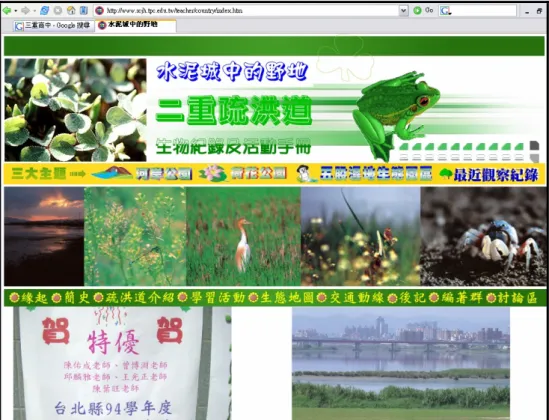The height and width of the screenshot is (420, 549).
Task: Open the 五股溼地生態園區 link
Action: click(x=376, y=174)
